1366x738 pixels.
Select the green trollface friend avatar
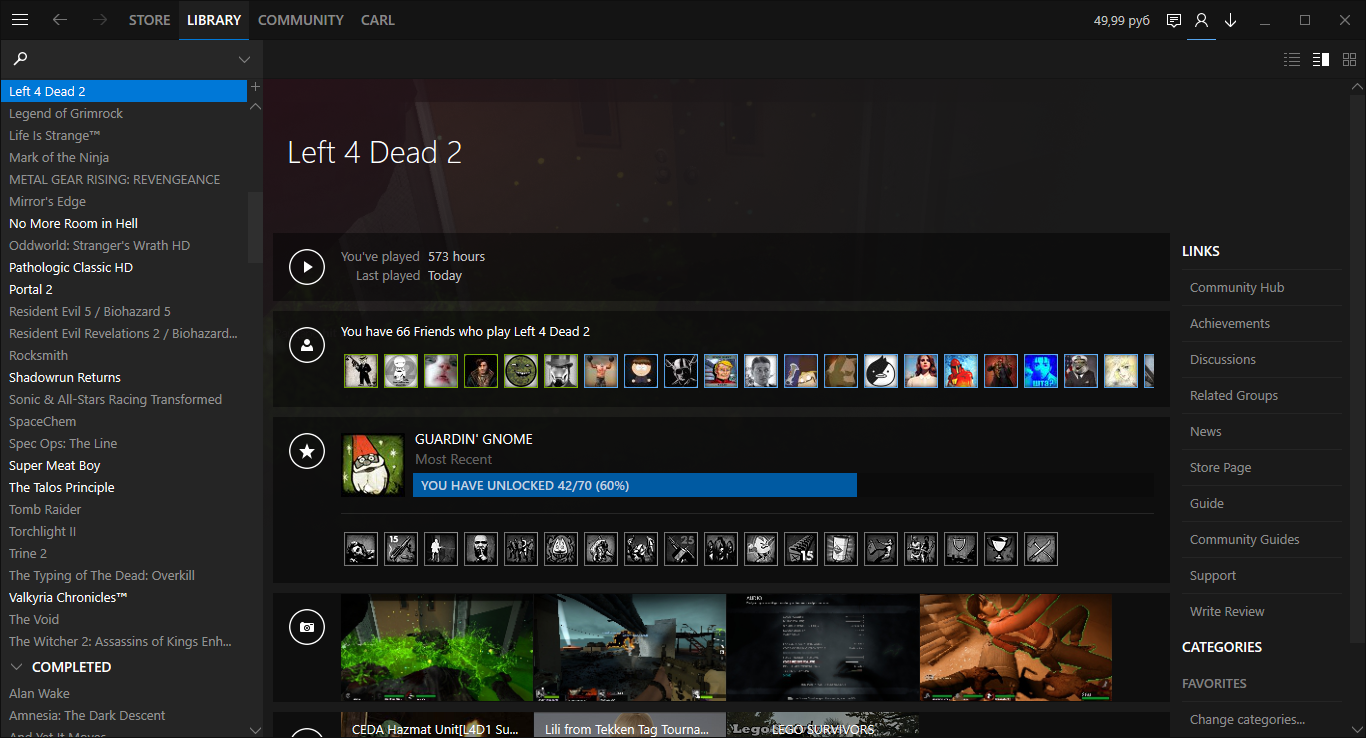[x=521, y=371]
